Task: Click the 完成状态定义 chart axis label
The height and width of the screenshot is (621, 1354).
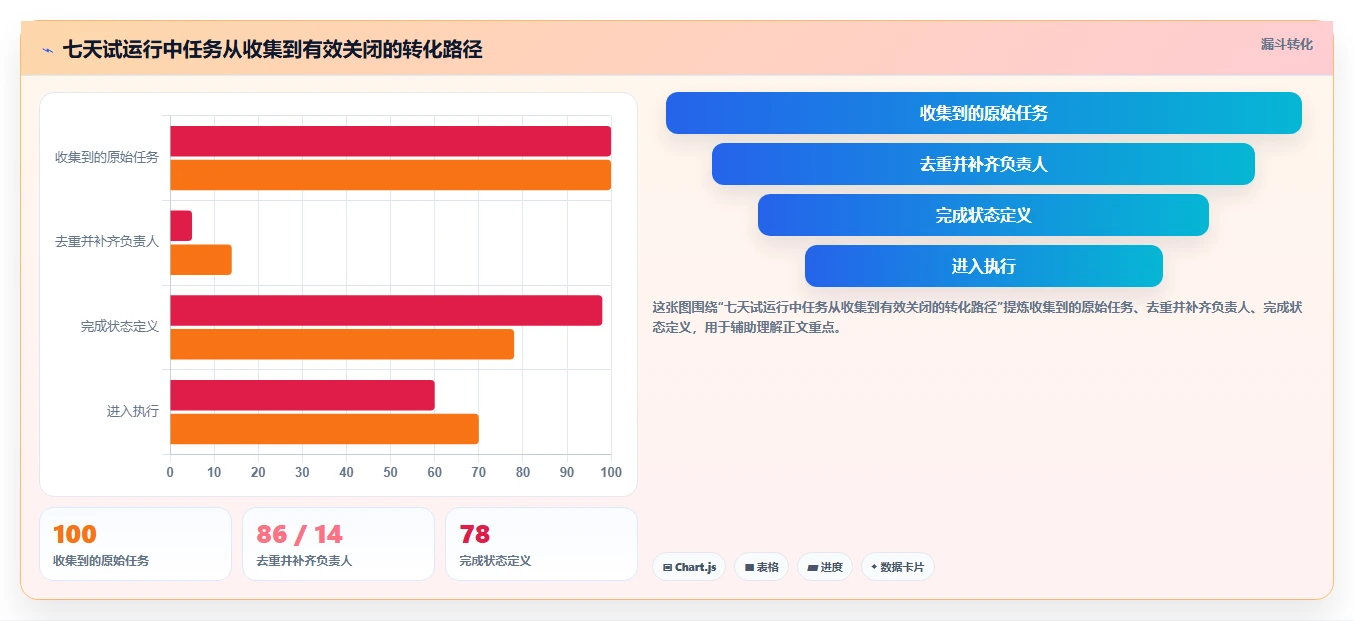Action: tap(120, 327)
